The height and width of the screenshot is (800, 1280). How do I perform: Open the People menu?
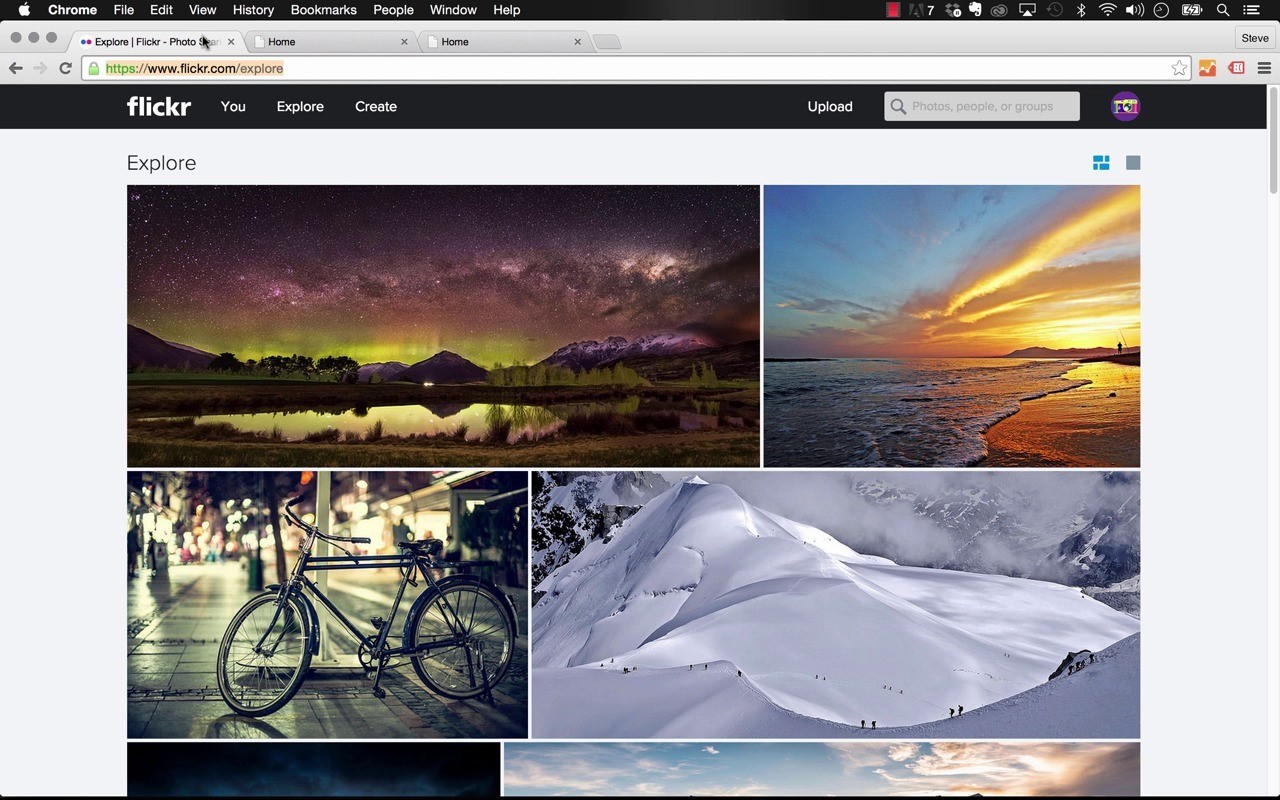pos(393,10)
